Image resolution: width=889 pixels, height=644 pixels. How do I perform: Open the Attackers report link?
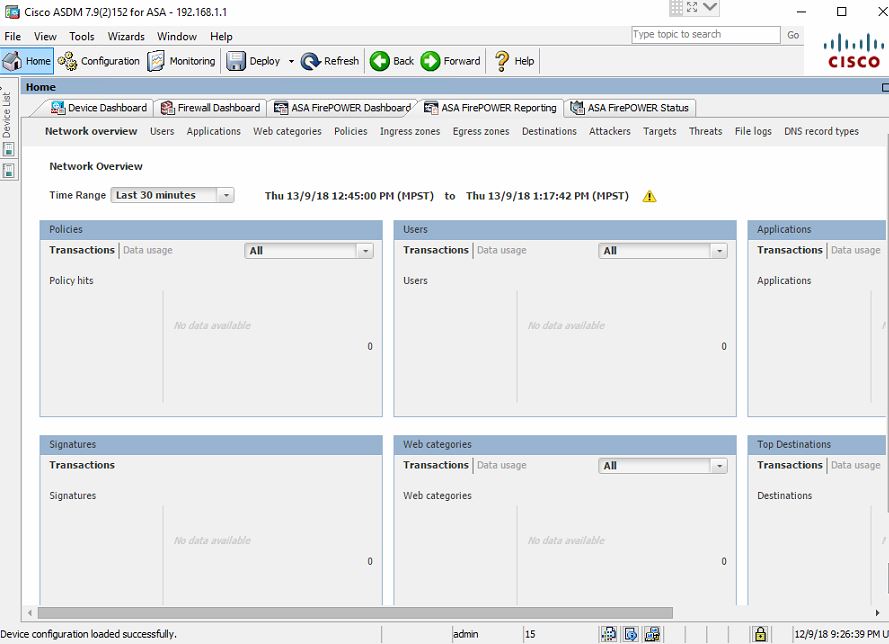pos(609,131)
